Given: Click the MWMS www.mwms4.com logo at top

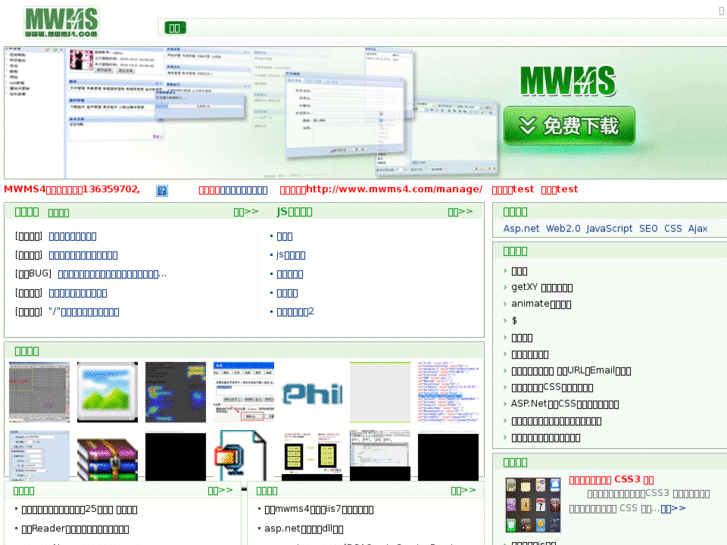Looking at the screenshot, I should tap(61, 22).
